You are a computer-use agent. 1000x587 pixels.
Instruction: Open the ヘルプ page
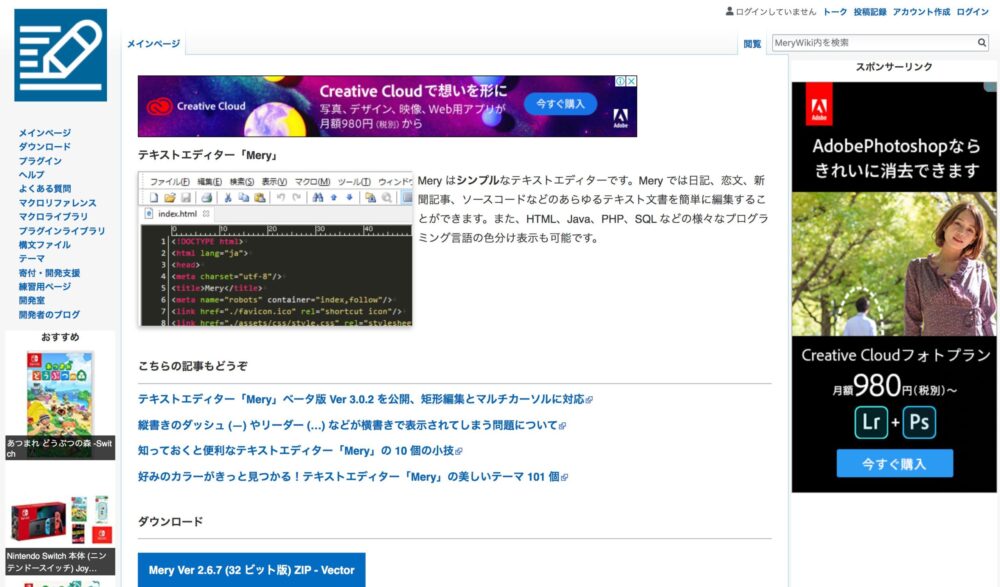(31, 175)
